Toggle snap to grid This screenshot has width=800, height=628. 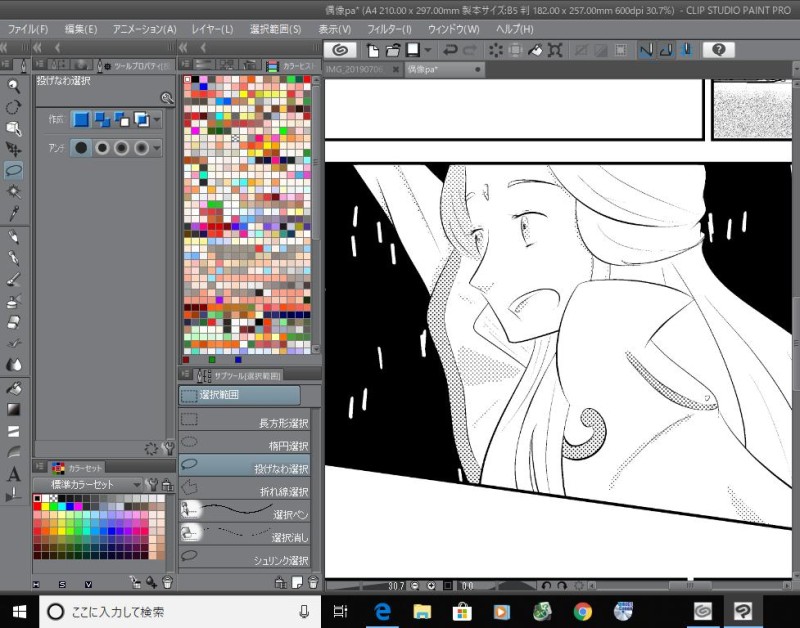pyautogui.click(x=686, y=50)
